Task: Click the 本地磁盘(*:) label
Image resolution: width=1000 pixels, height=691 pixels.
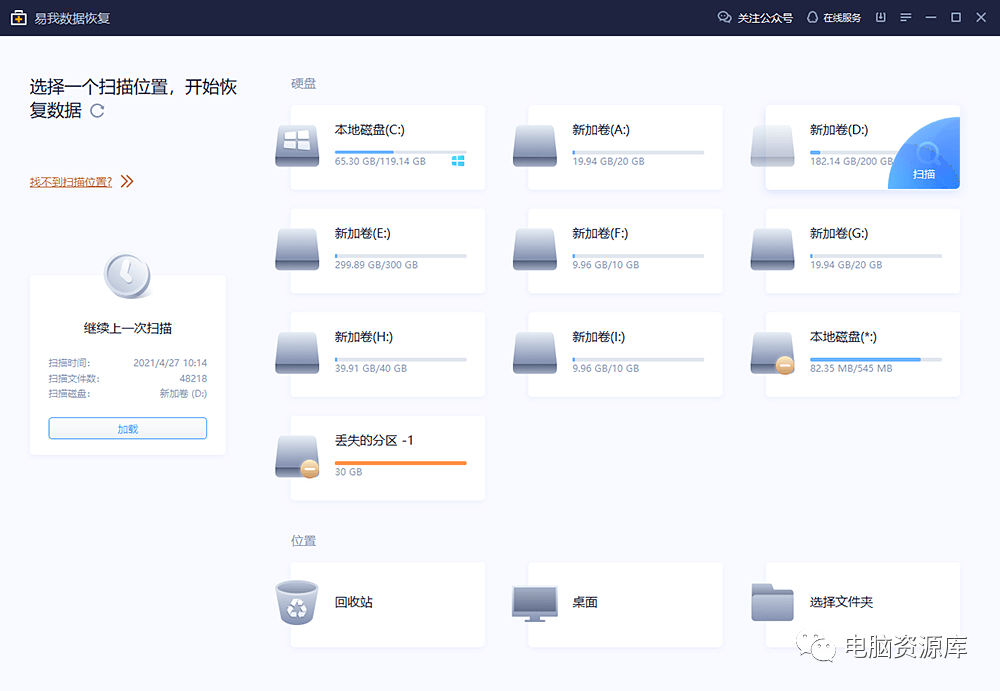Action: (x=843, y=337)
